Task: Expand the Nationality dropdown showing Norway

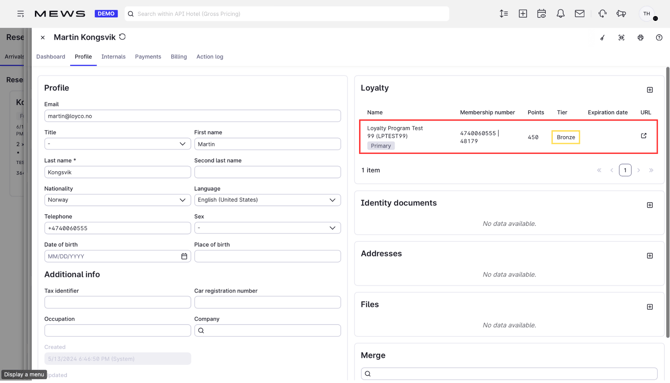Action: pos(118,200)
